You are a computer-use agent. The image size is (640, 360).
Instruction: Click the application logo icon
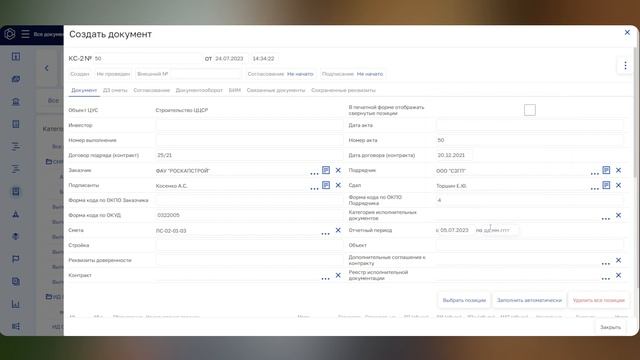(10, 34)
